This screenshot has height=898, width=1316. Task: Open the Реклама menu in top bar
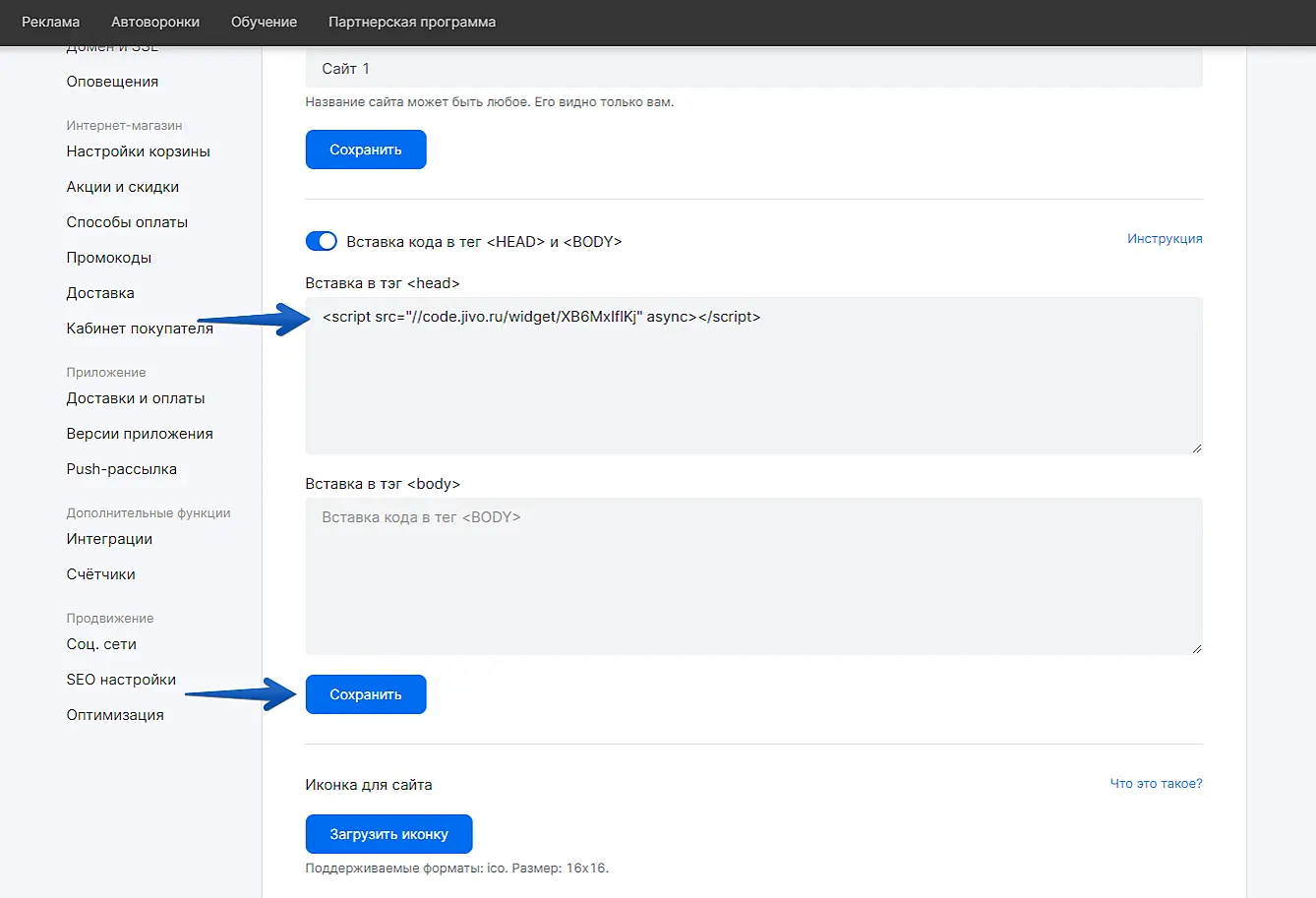(x=51, y=22)
